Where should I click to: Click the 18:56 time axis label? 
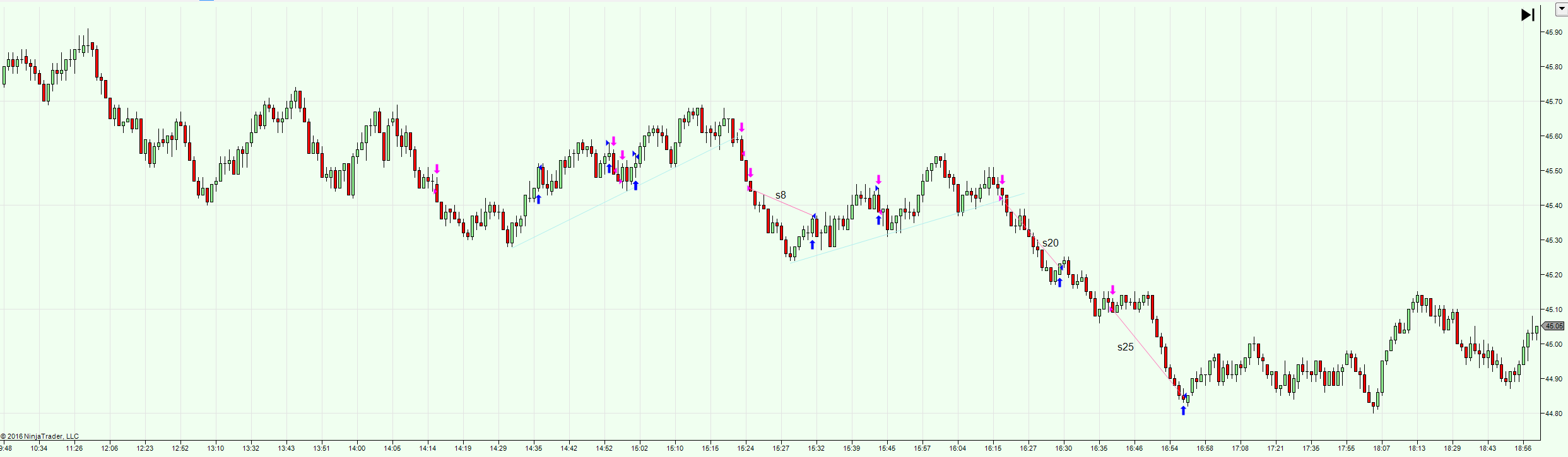(1523, 449)
